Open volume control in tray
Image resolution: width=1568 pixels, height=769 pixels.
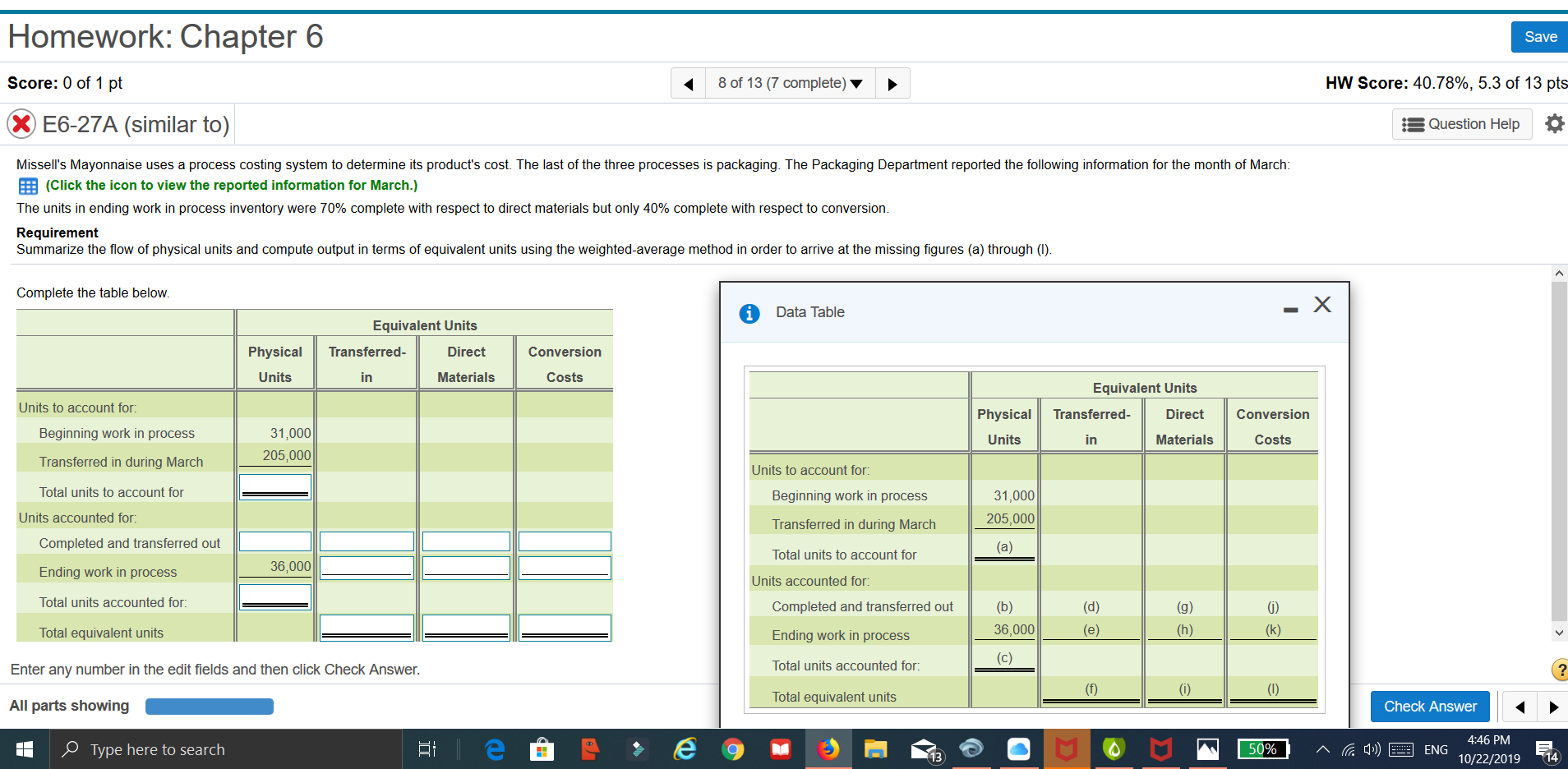tap(1372, 749)
